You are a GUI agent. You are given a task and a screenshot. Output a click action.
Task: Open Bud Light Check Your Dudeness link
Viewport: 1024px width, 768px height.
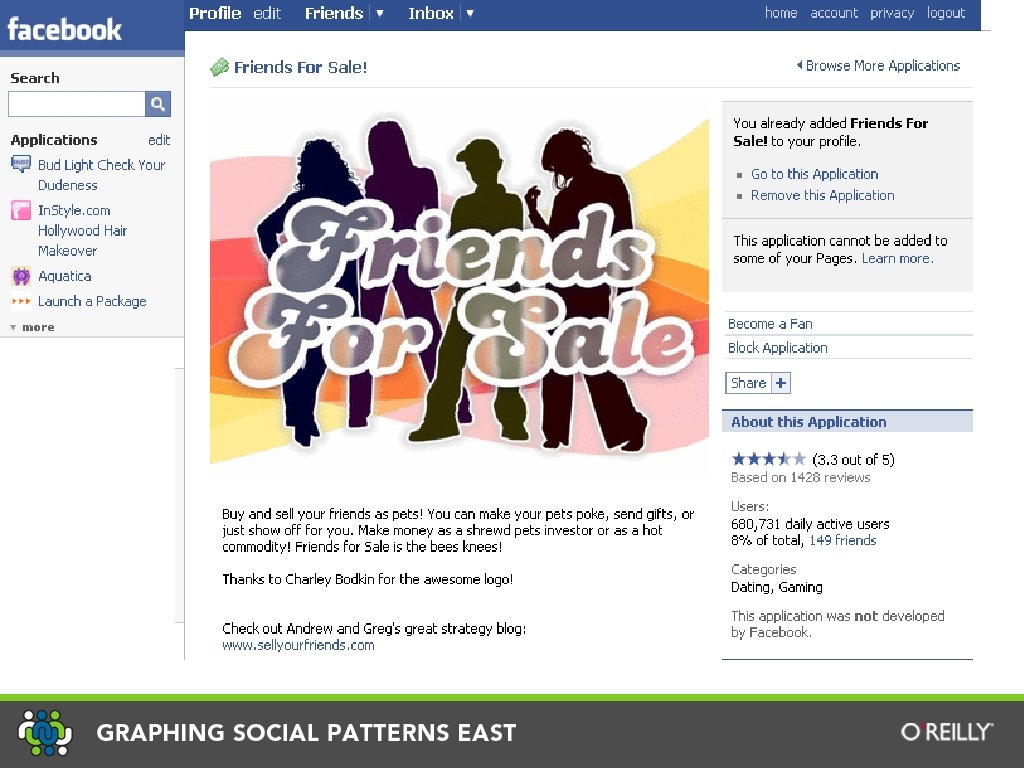[101, 175]
